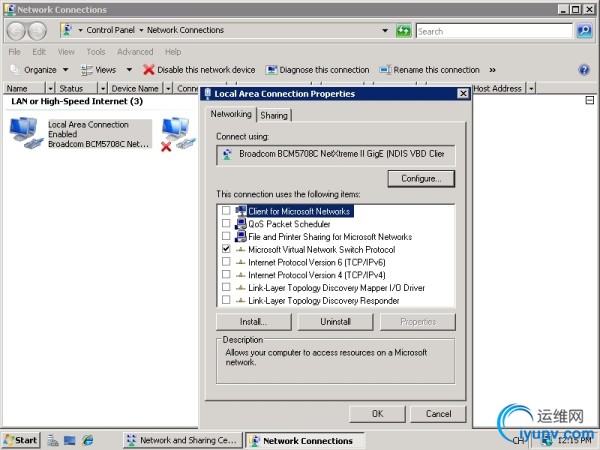600x450 pixels.
Task: Open the View menu
Action: click(x=66, y=52)
